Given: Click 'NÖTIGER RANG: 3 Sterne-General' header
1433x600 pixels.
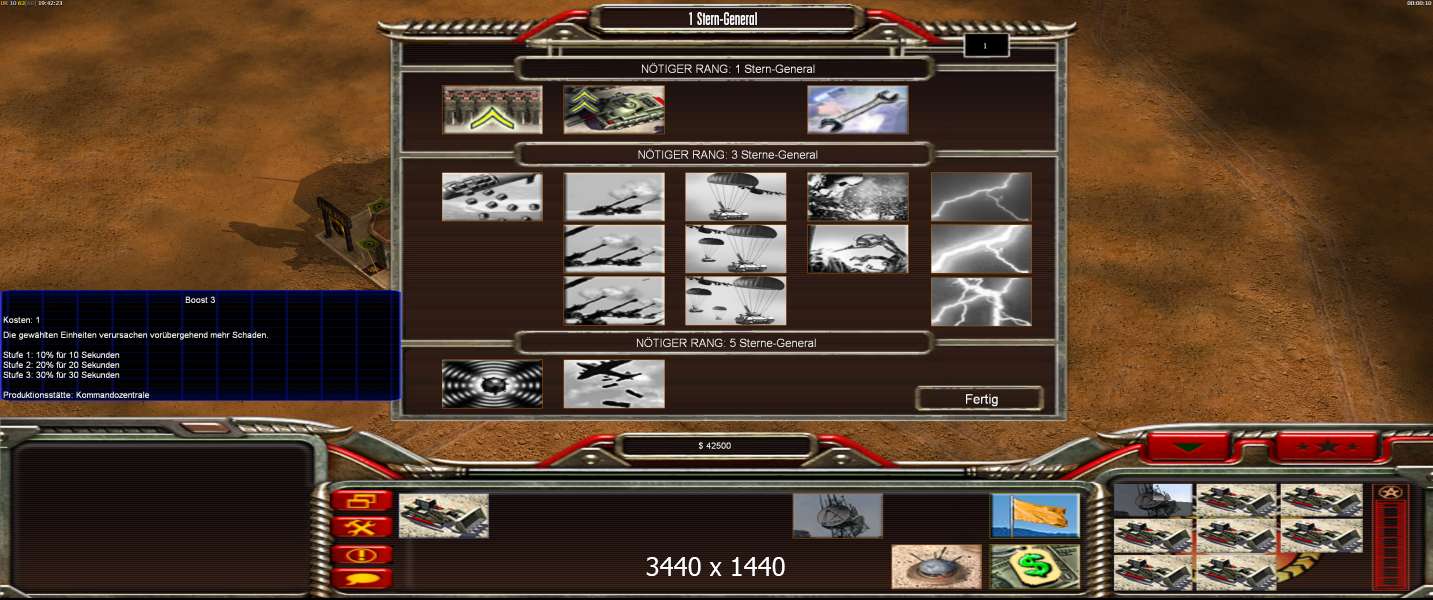Looking at the screenshot, I should (x=727, y=155).
